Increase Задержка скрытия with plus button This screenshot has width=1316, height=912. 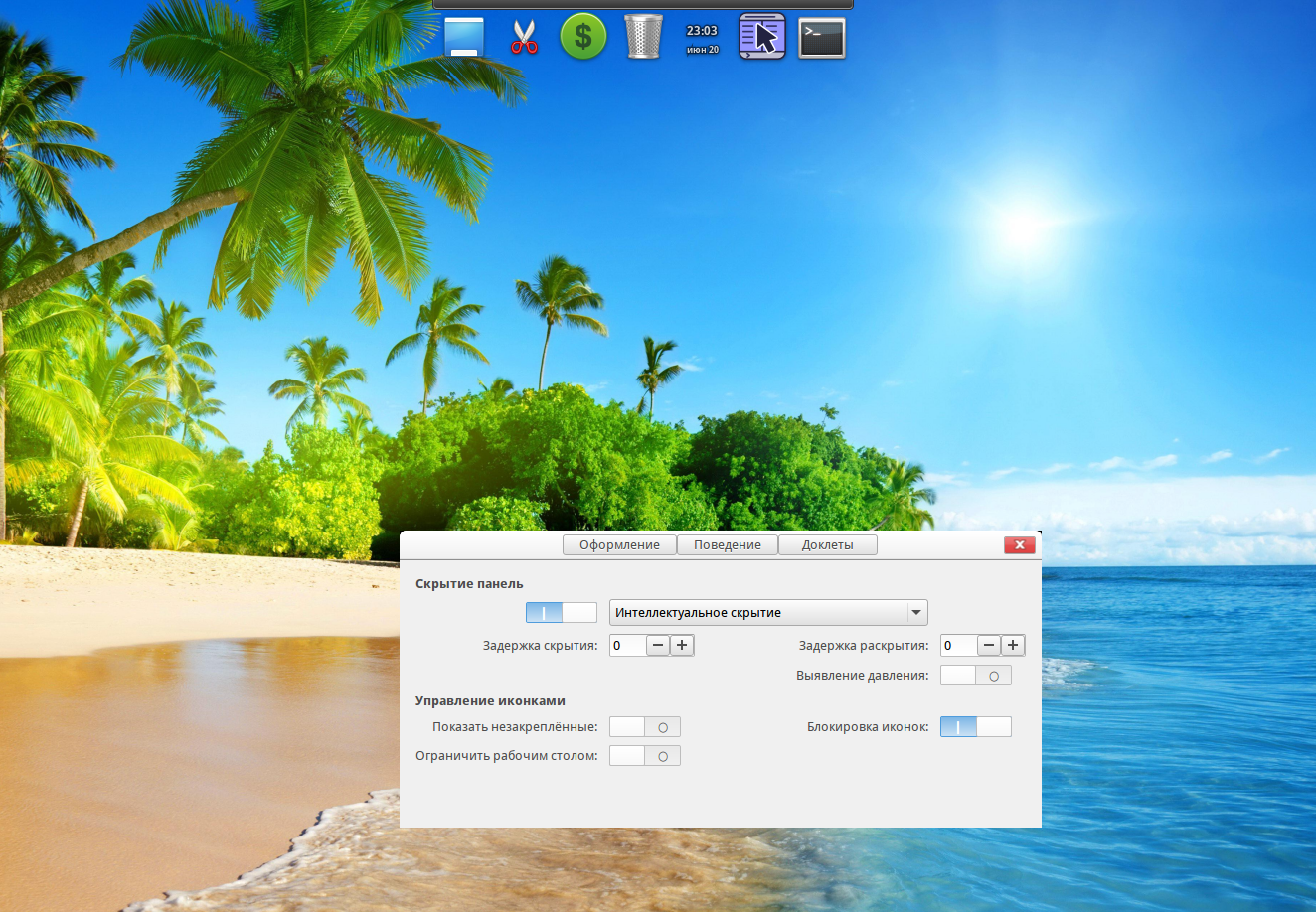coord(682,646)
